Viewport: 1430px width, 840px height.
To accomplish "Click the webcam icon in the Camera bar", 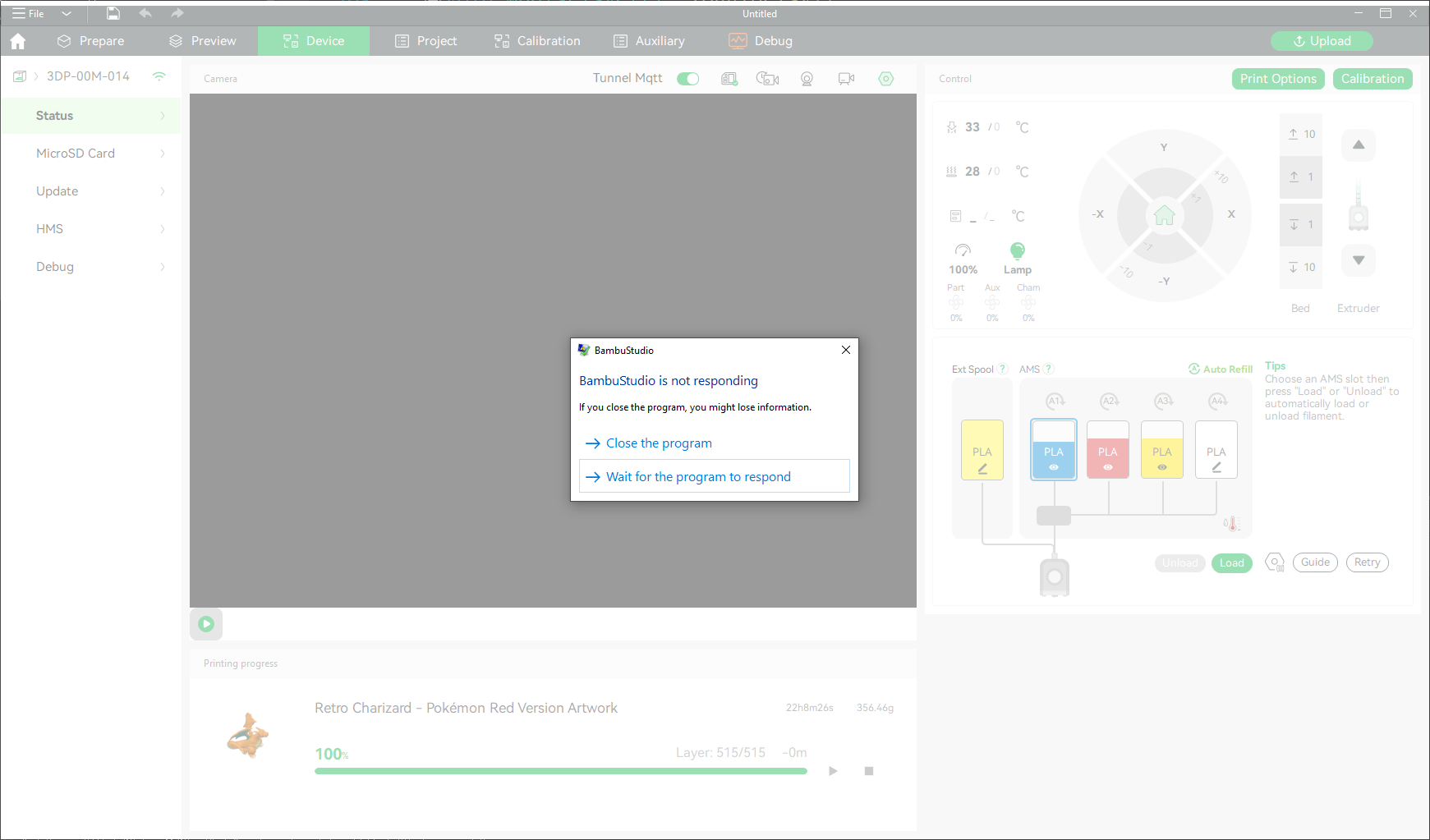I will [807, 79].
